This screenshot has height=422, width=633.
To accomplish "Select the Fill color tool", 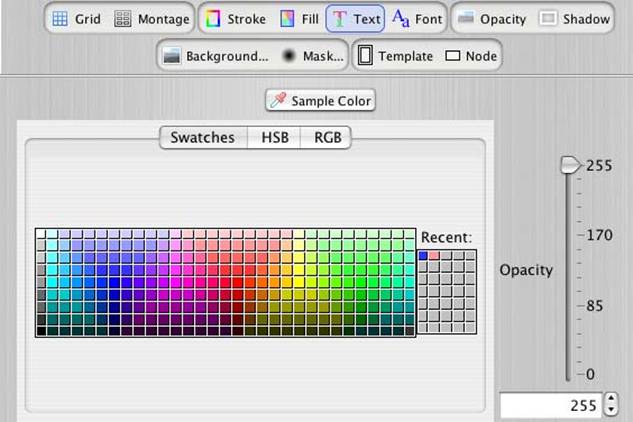I will pos(300,19).
